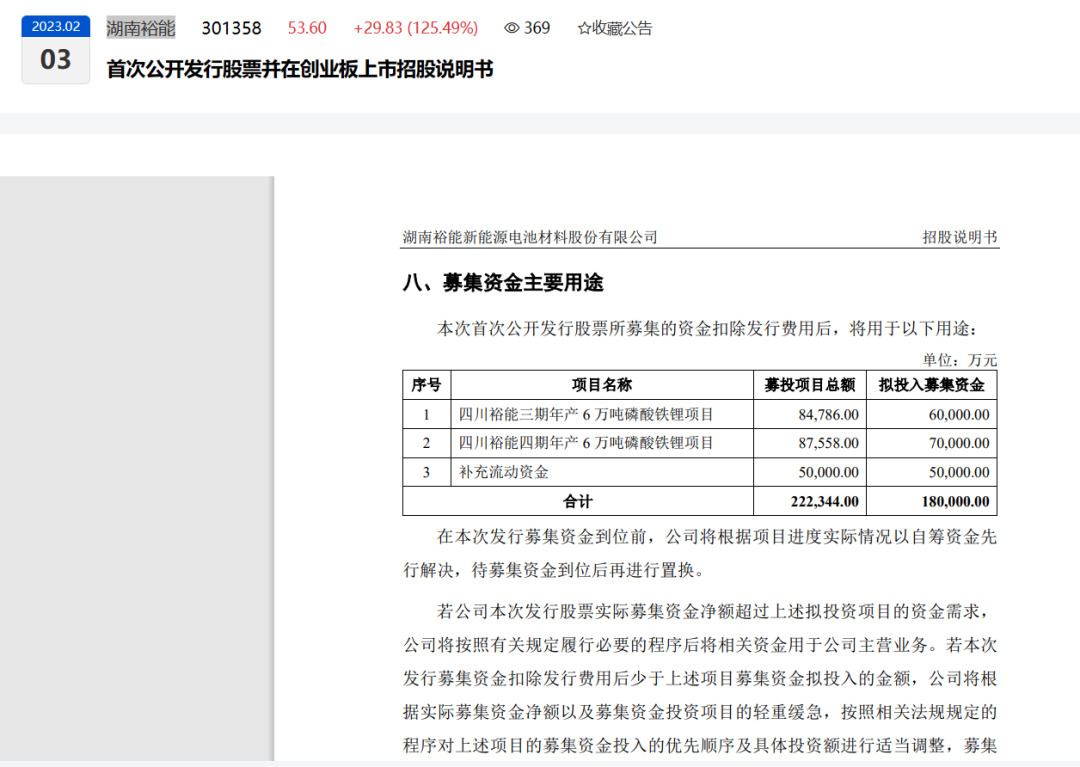
Task: Click the 项目名称 column header
Action: [602, 385]
